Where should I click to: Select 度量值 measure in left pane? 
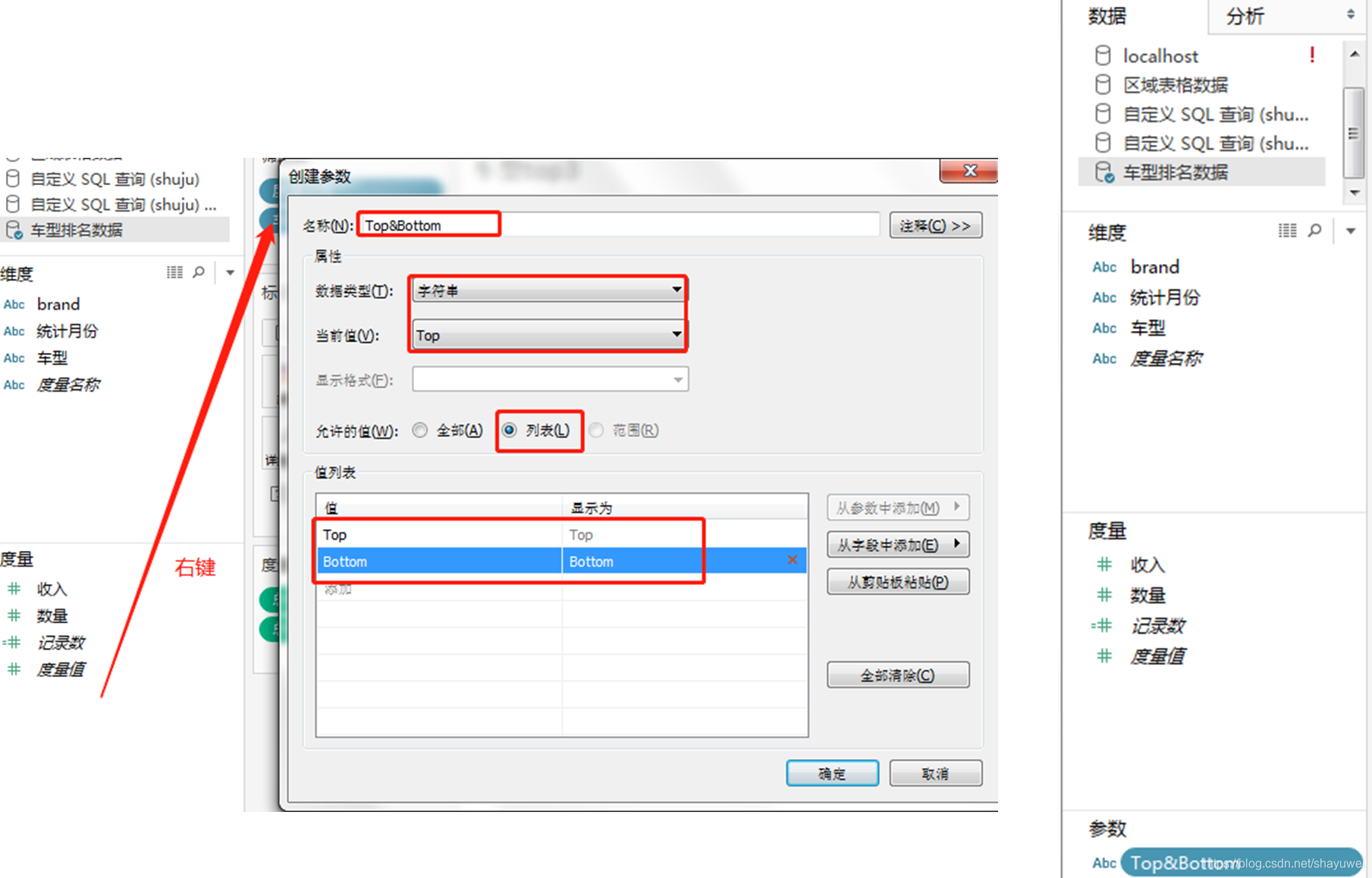(x=61, y=669)
